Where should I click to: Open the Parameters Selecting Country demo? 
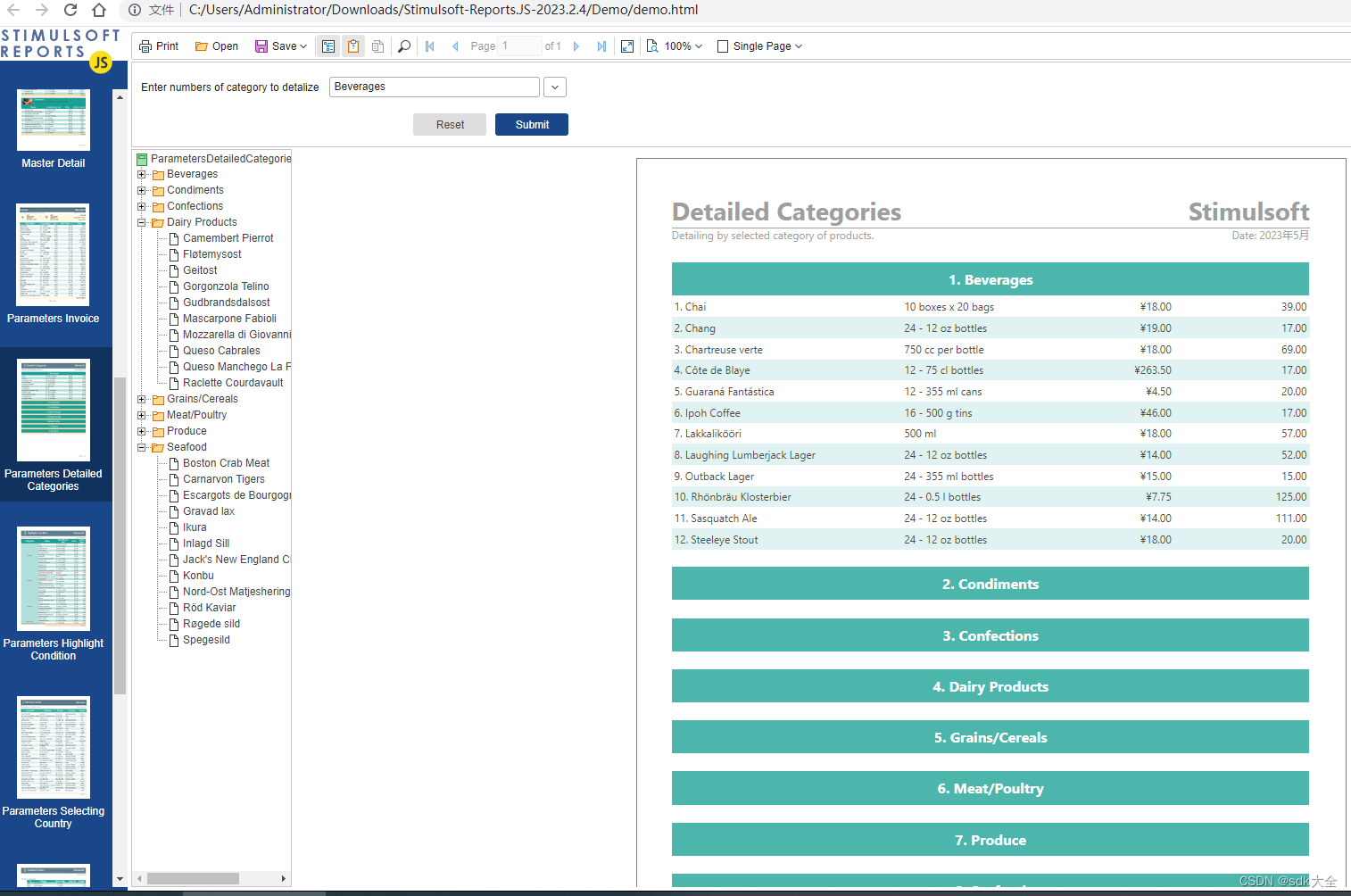point(53,748)
